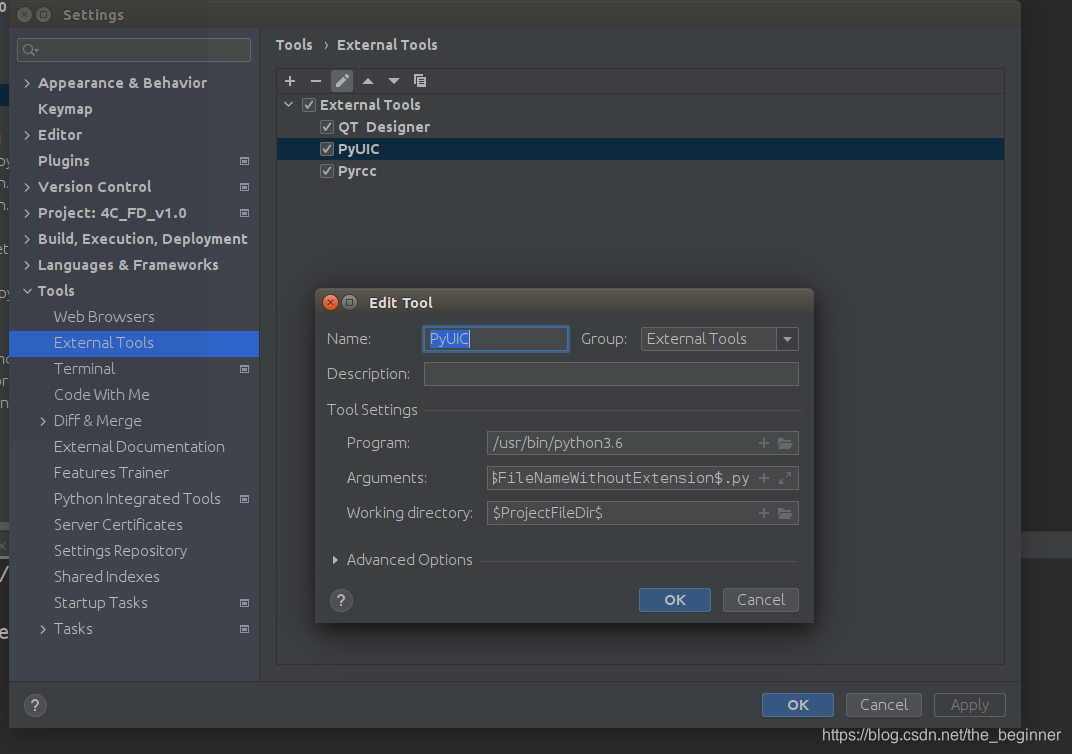Image resolution: width=1072 pixels, height=754 pixels.
Task: Click project-level icon beside Python Integrated Tools
Action: (x=244, y=499)
